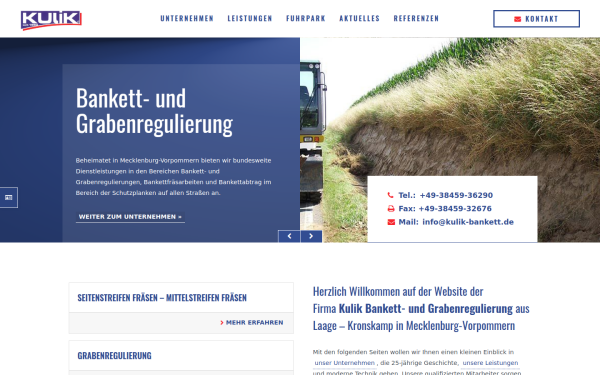
Task: Open the side contact card tab
Action: point(8,197)
